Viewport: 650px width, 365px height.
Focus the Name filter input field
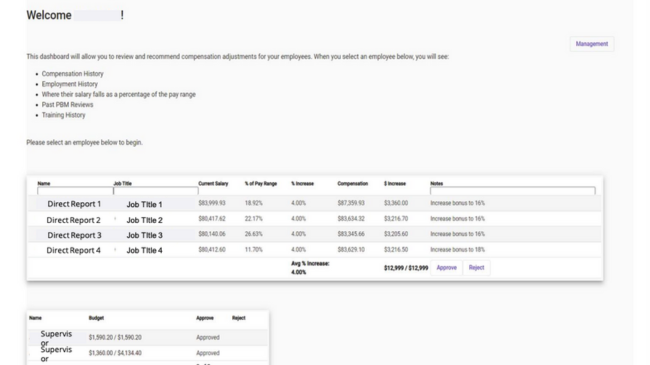click(75, 191)
